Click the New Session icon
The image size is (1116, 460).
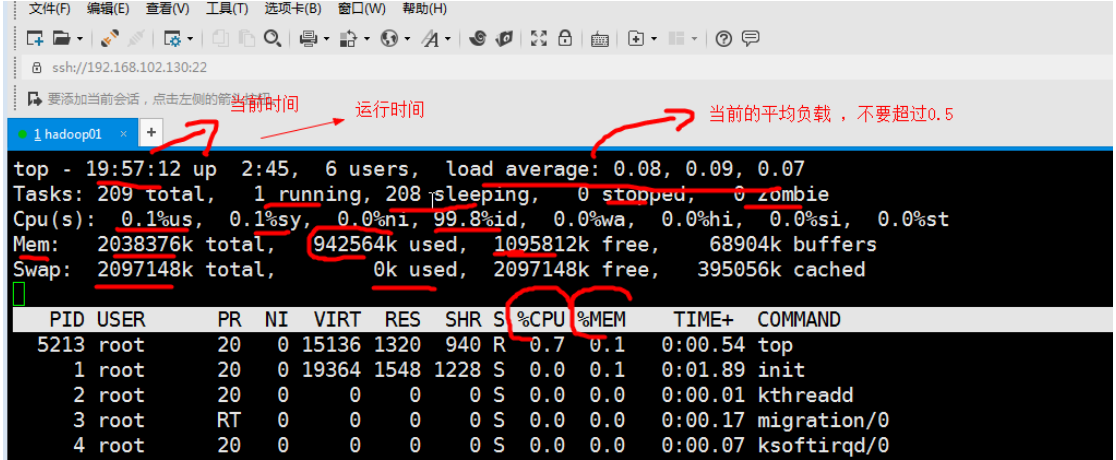point(36,38)
